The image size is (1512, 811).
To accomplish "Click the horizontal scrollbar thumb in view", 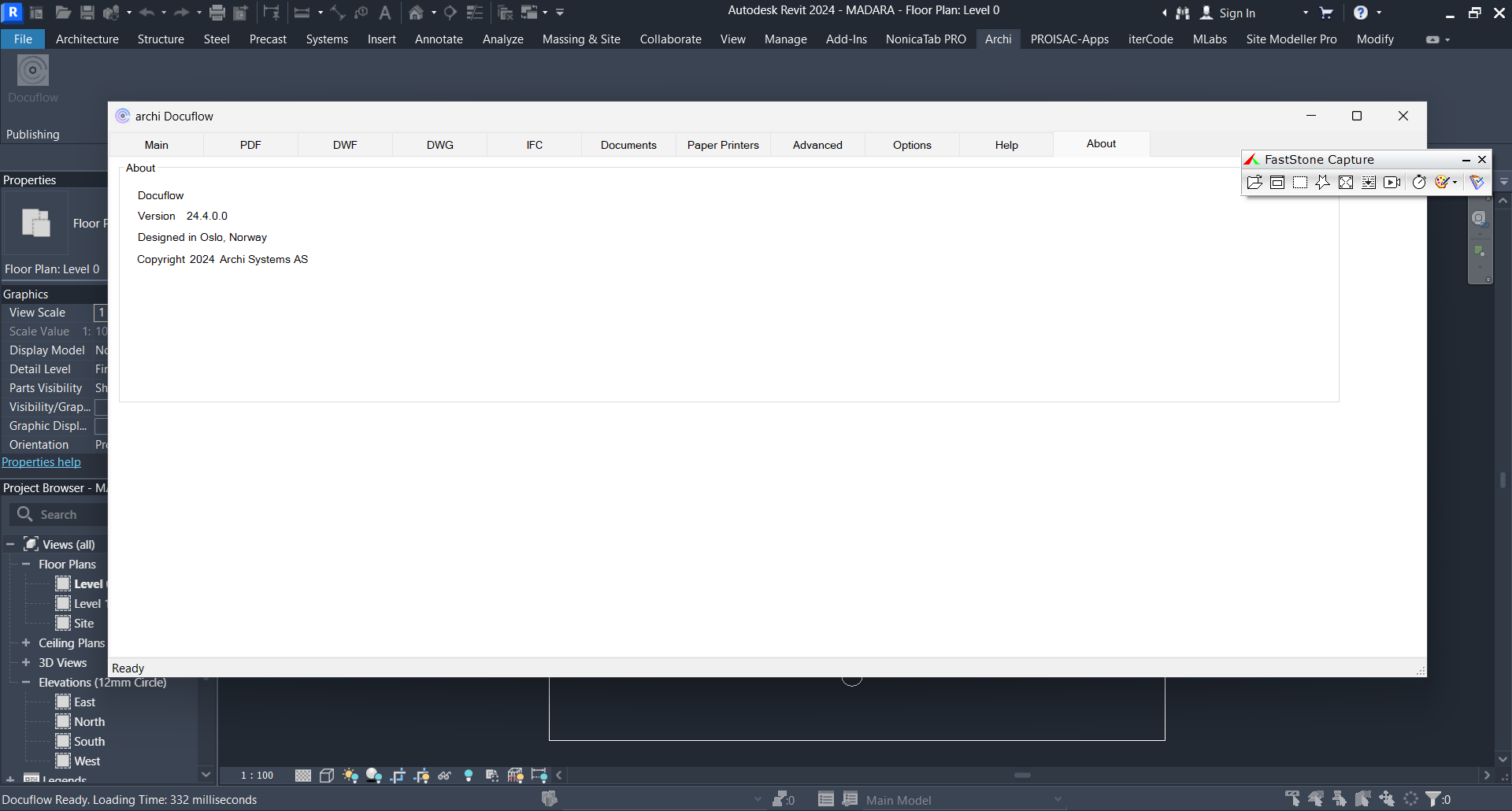I will point(1022,776).
